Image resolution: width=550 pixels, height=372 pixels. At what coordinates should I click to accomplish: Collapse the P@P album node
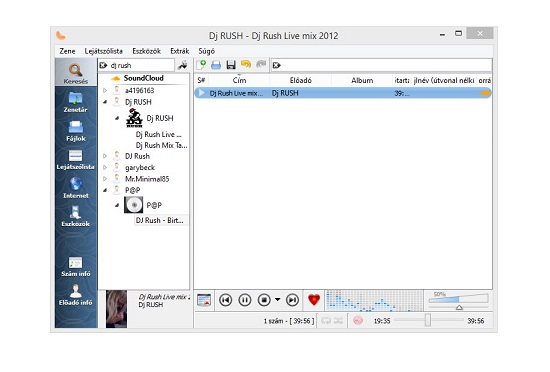pos(117,205)
